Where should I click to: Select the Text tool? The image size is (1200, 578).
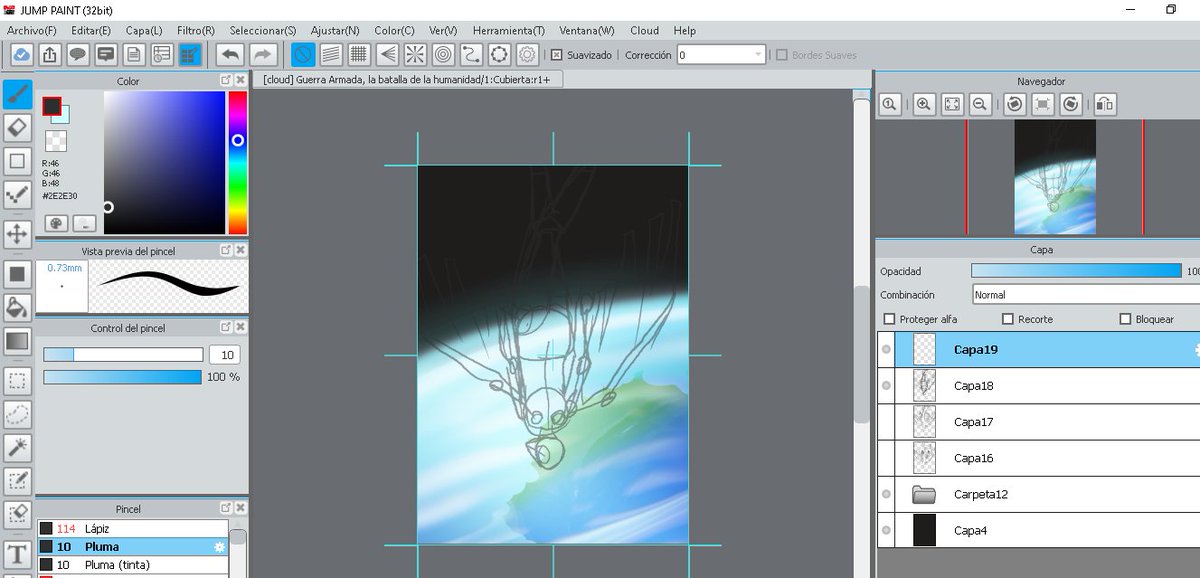click(17, 554)
